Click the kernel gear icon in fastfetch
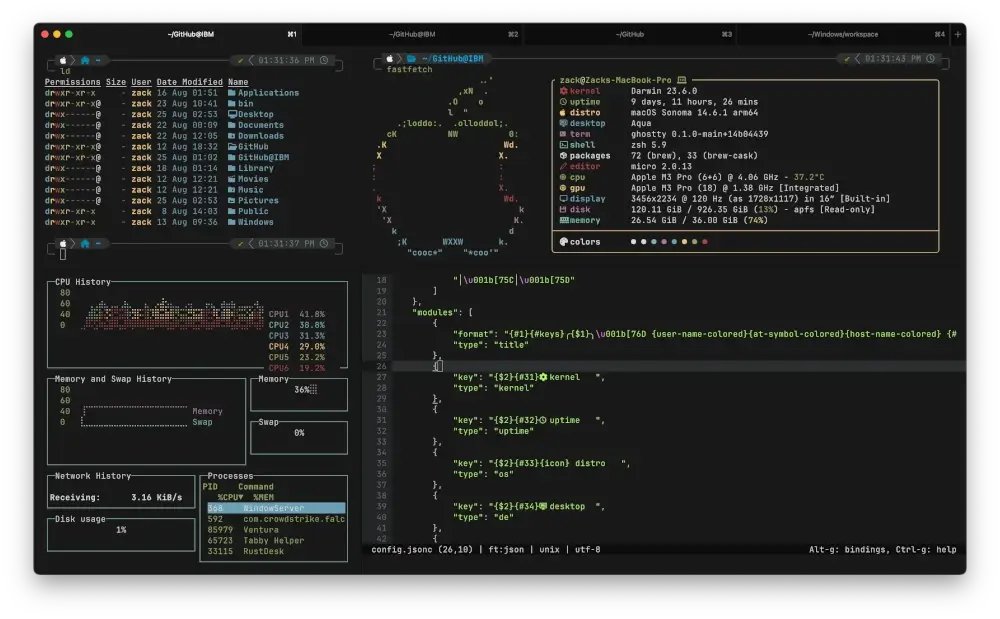This screenshot has height=619, width=1000. click(x=564, y=91)
